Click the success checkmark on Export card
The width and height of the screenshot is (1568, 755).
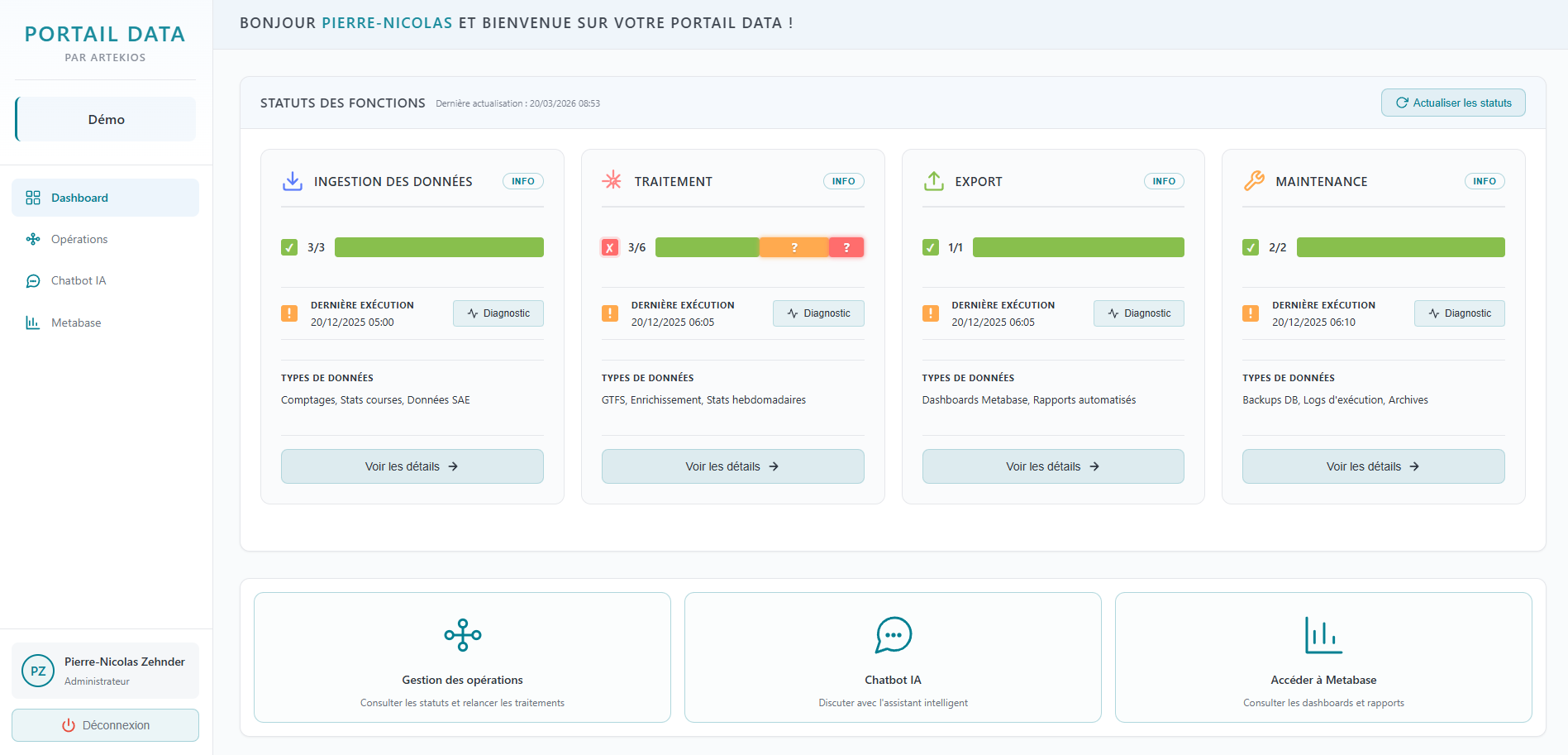(x=930, y=246)
